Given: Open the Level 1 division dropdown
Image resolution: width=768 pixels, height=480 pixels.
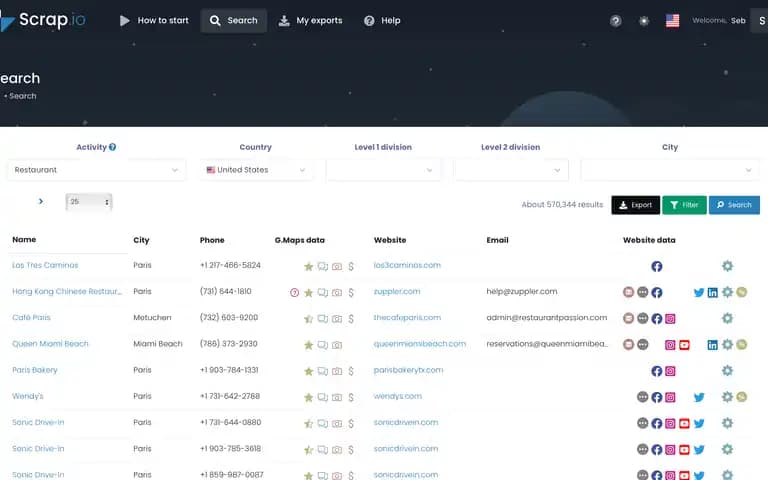Looking at the screenshot, I should (x=383, y=170).
